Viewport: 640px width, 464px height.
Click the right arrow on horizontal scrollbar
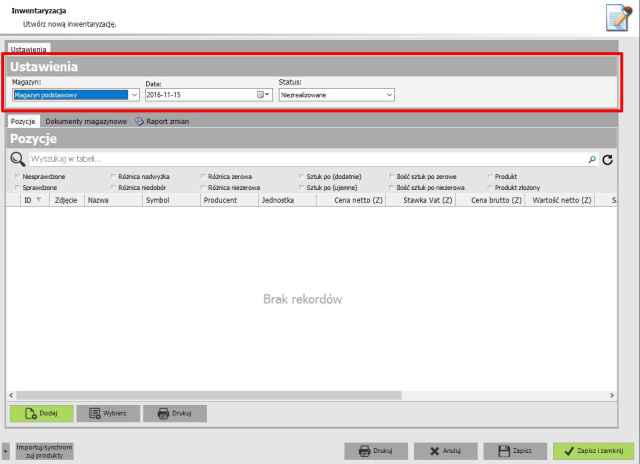pyautogui.click(x=612, y=395)
